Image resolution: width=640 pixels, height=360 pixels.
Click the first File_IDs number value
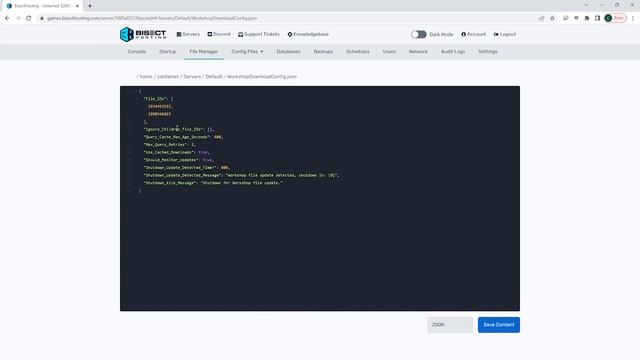(160, 107)
